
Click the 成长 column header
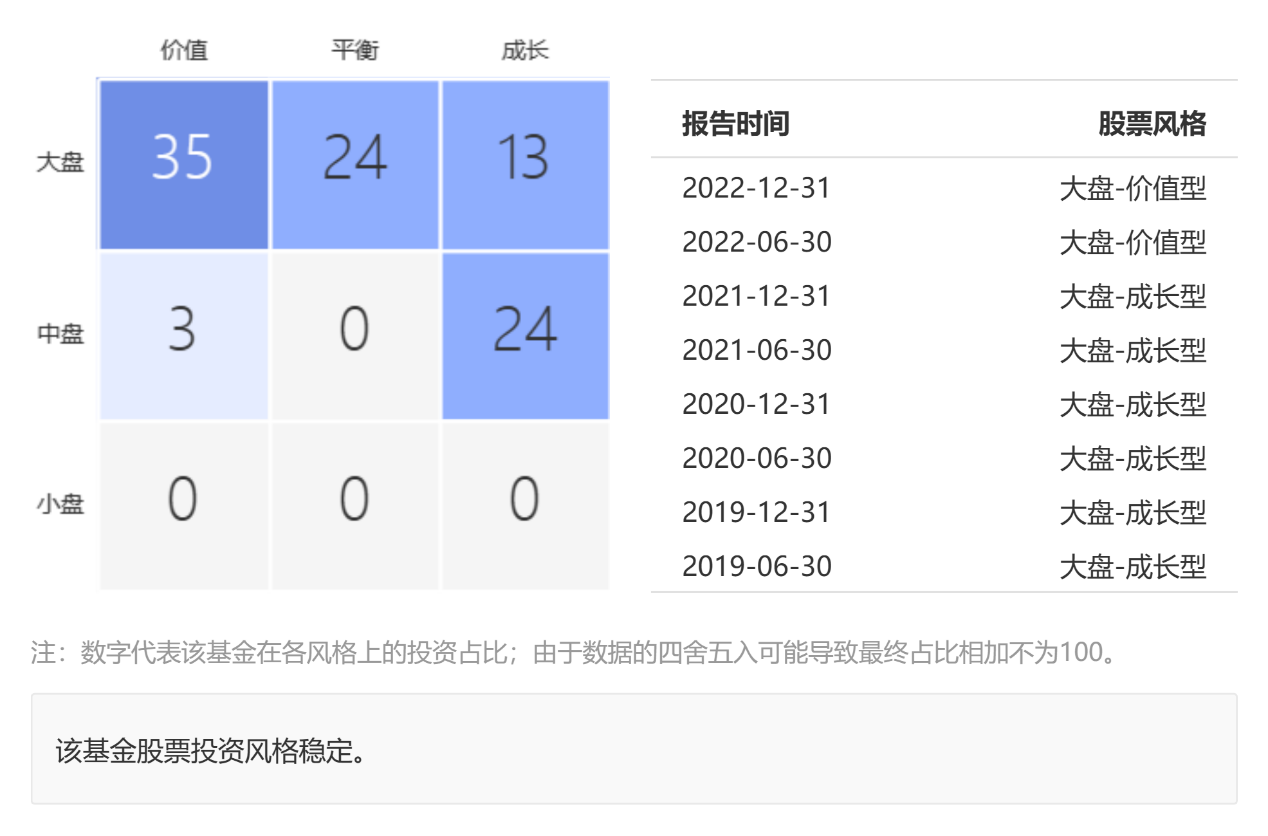click(x=525, y=50)
